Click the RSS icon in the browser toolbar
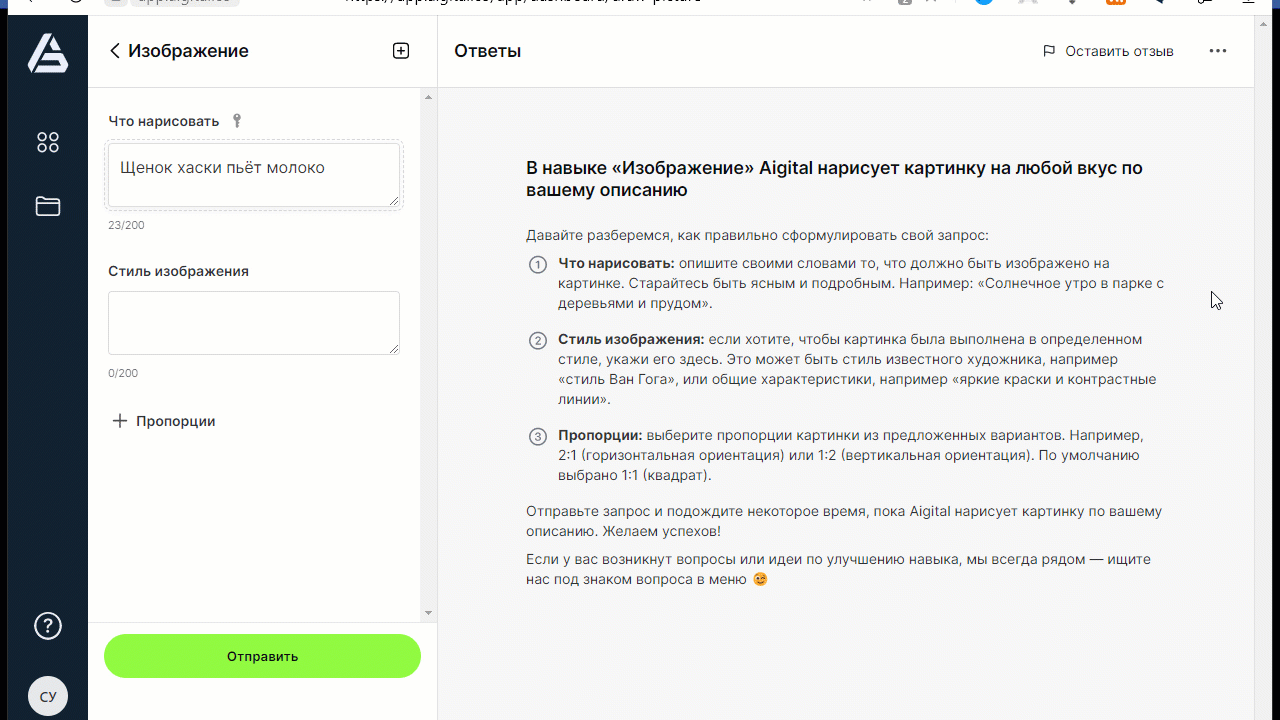Viewport: 1280px width, 720px height. coord(1116,3)
